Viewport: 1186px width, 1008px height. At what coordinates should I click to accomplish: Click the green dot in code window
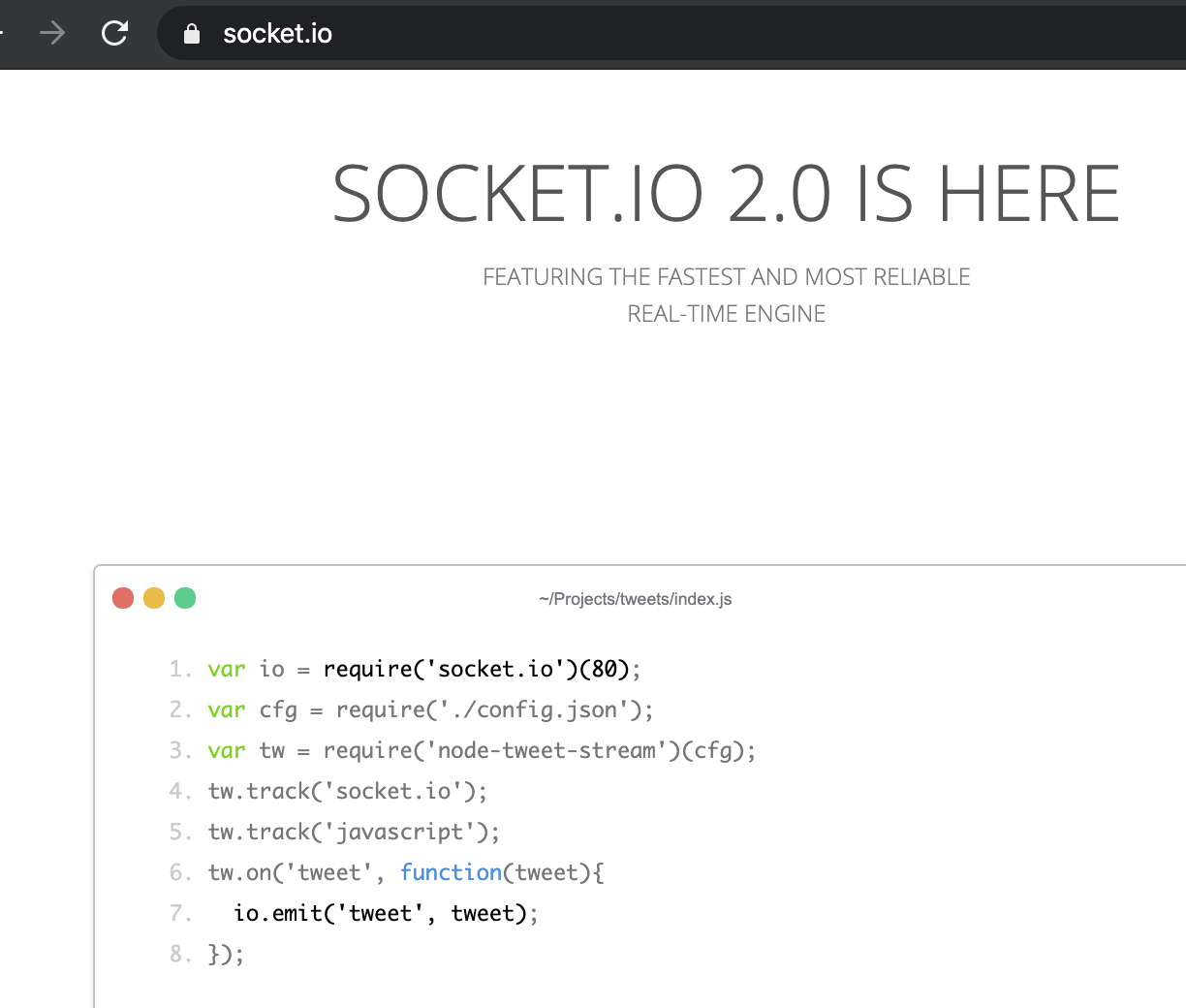coord(185,598)
